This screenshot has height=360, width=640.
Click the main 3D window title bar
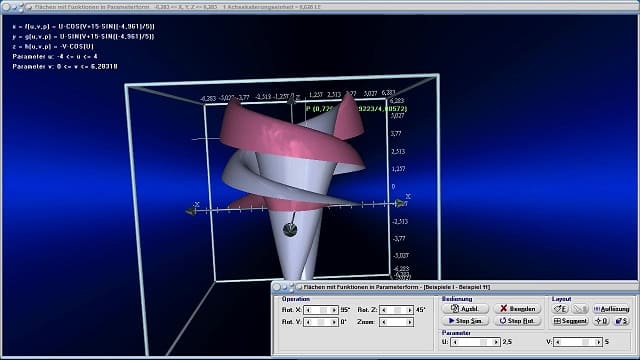click(x=320, y=7)
